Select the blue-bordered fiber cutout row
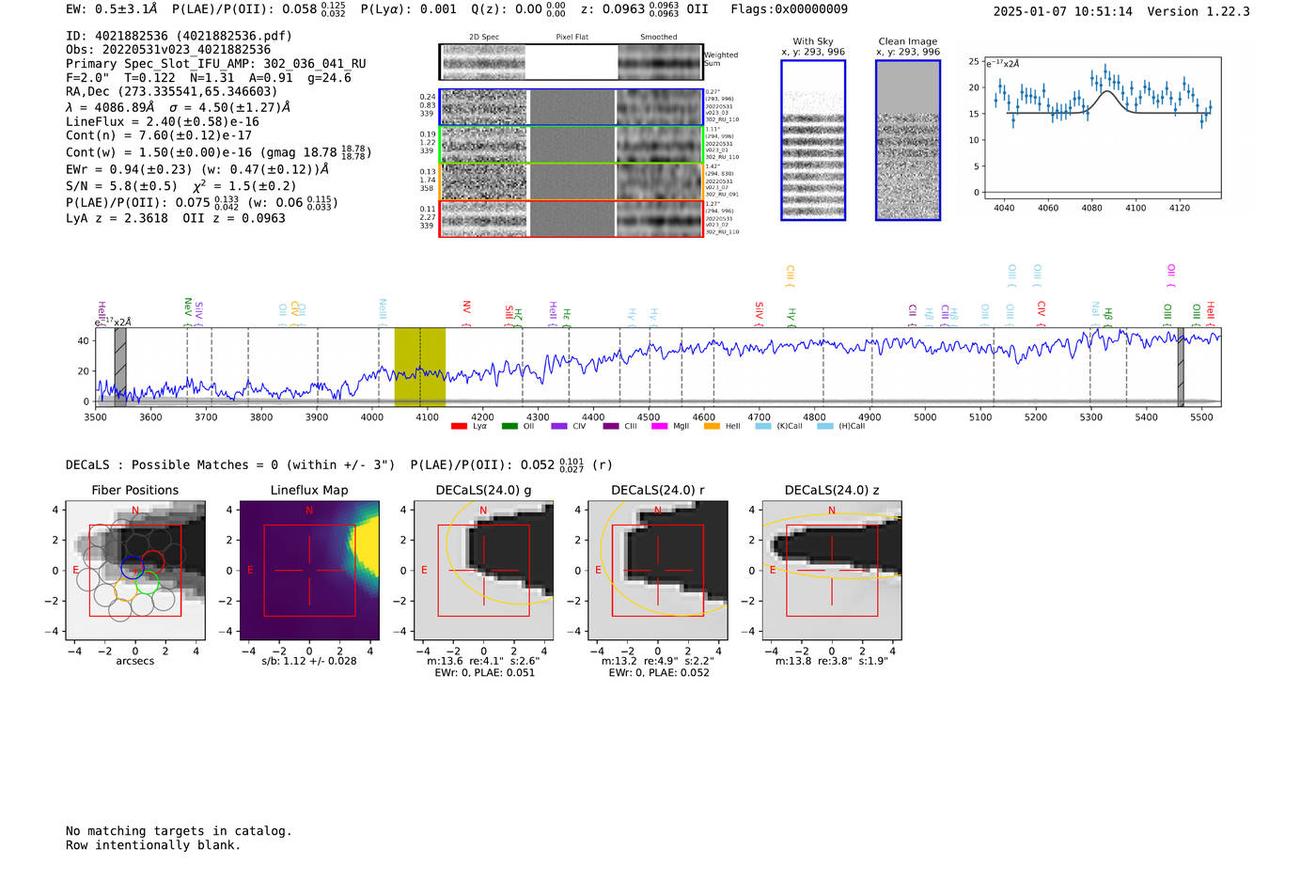Viewport: 1316px width, 896px height. 571,107
